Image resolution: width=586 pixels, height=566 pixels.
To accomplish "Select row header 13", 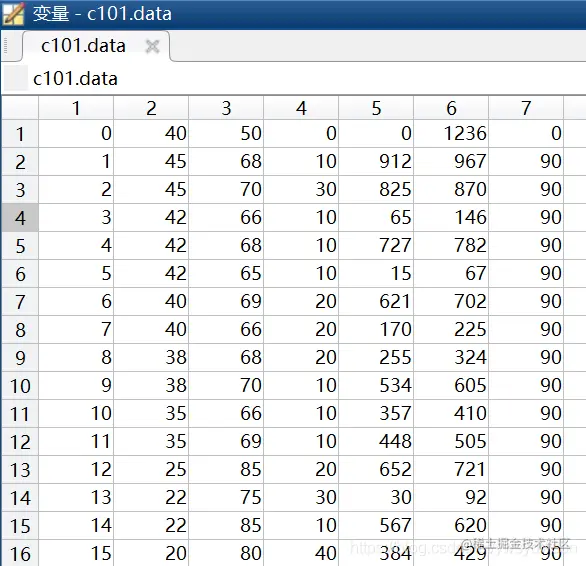I will (20, 470).
